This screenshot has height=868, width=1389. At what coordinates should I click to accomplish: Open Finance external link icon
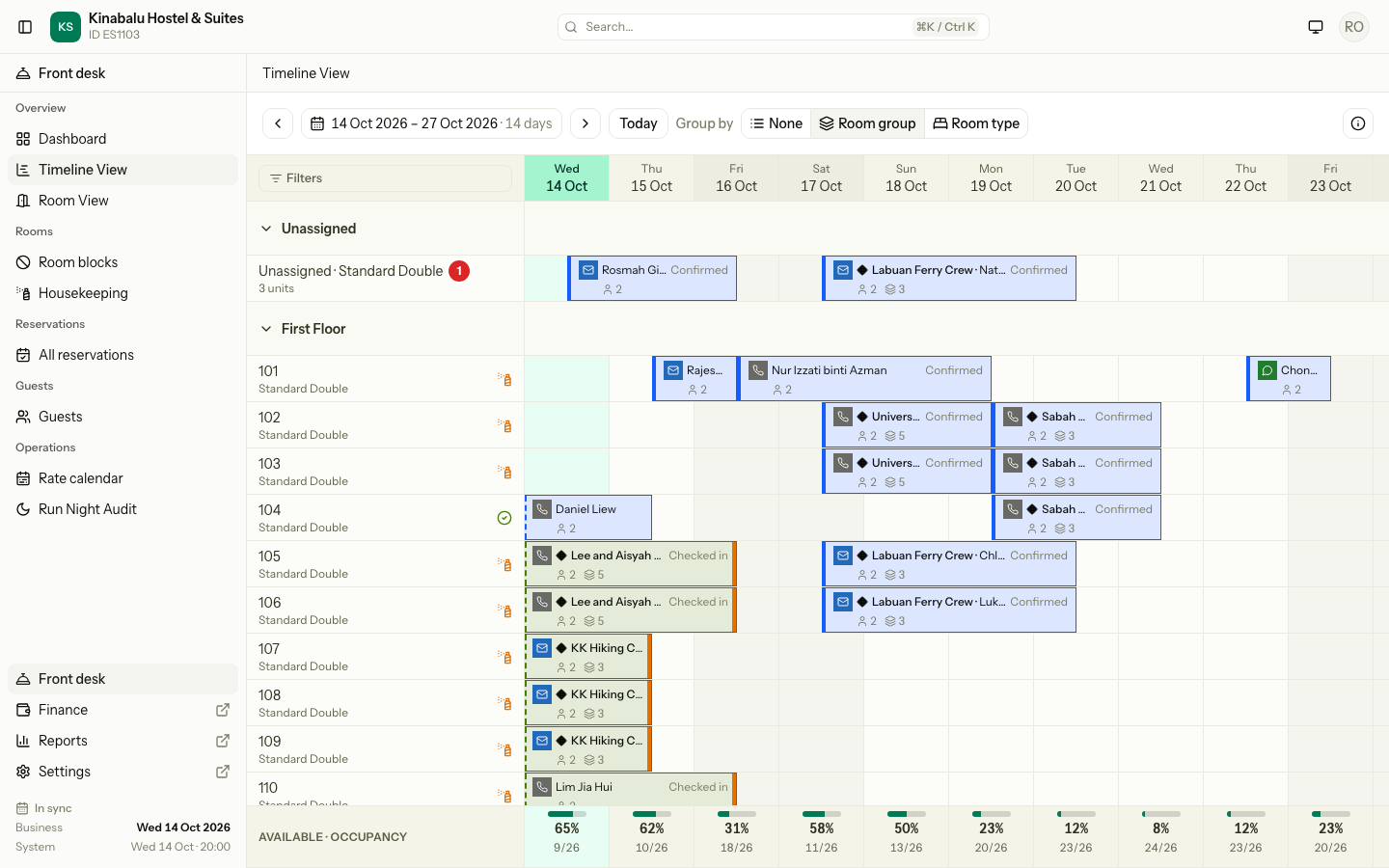tap(223, 710)
